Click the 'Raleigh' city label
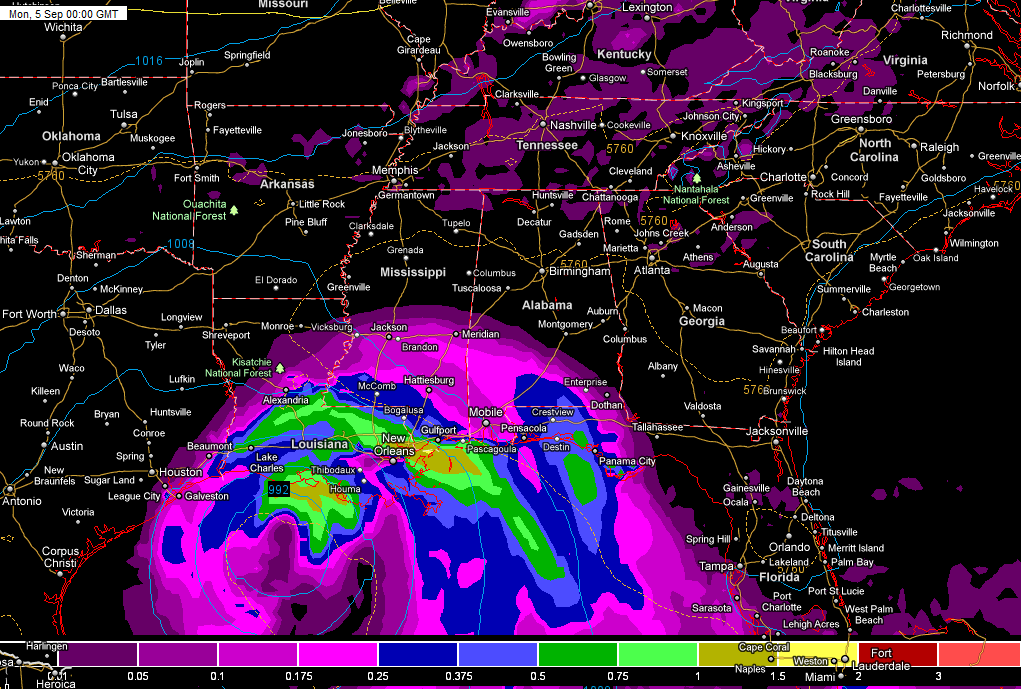1021x689 pixels. pyautogui.click(x=940, y=147)
